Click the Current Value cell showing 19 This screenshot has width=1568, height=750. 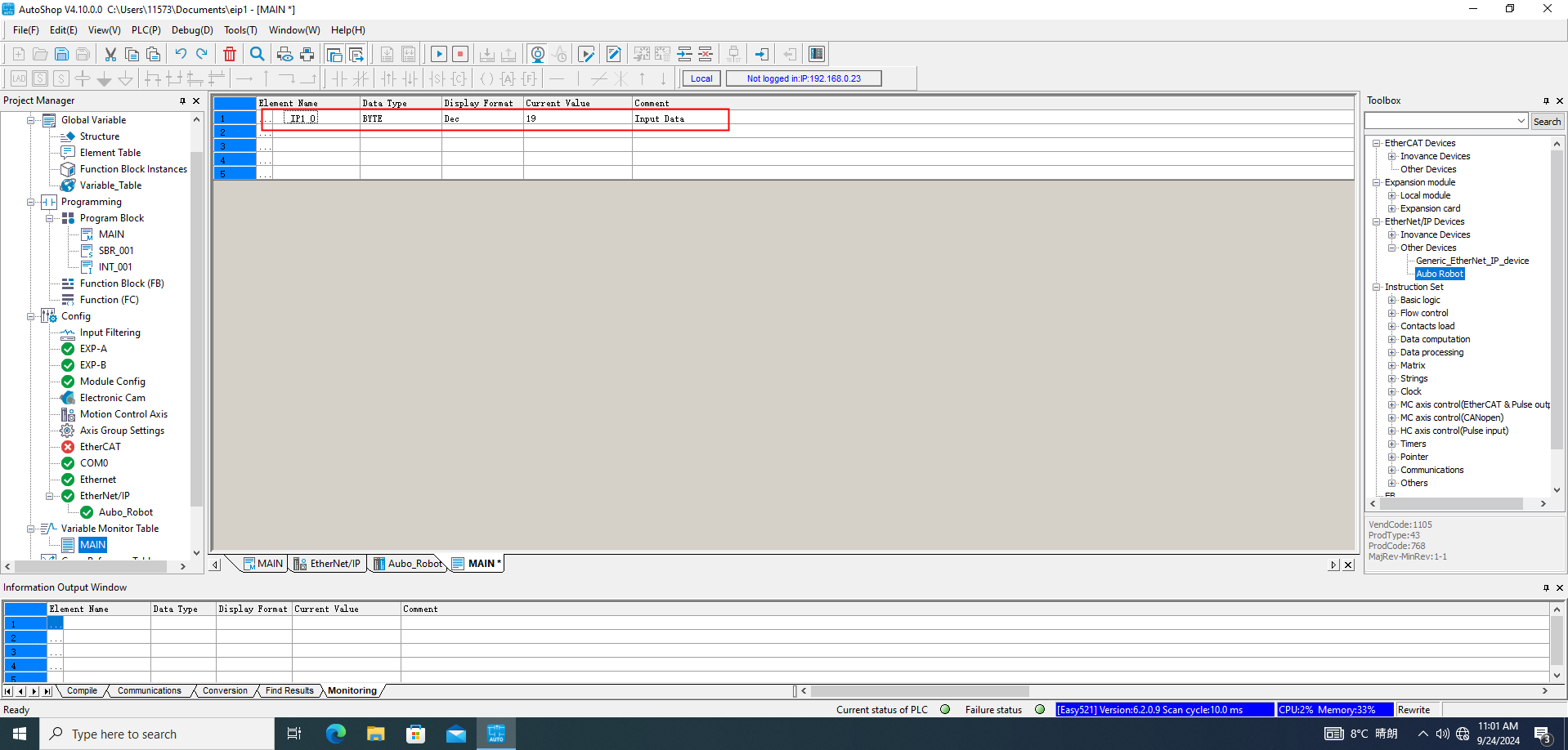tap(577, 118)
